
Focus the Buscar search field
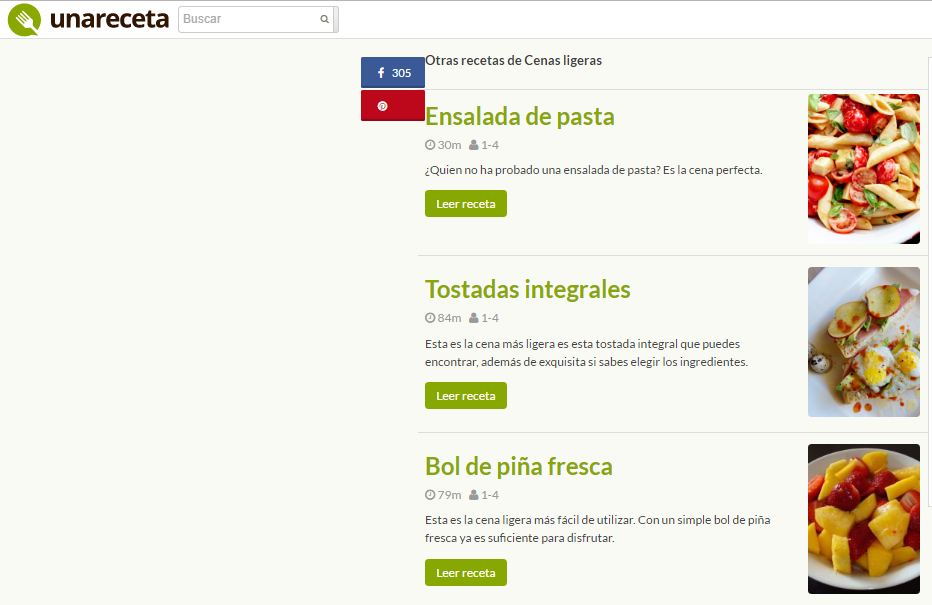pos(250,19)
